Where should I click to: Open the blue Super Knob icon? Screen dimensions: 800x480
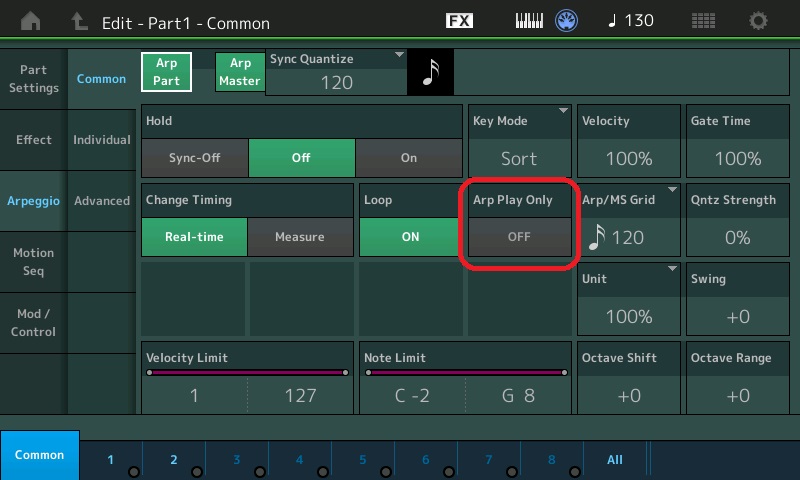click(x=568, y=21)
